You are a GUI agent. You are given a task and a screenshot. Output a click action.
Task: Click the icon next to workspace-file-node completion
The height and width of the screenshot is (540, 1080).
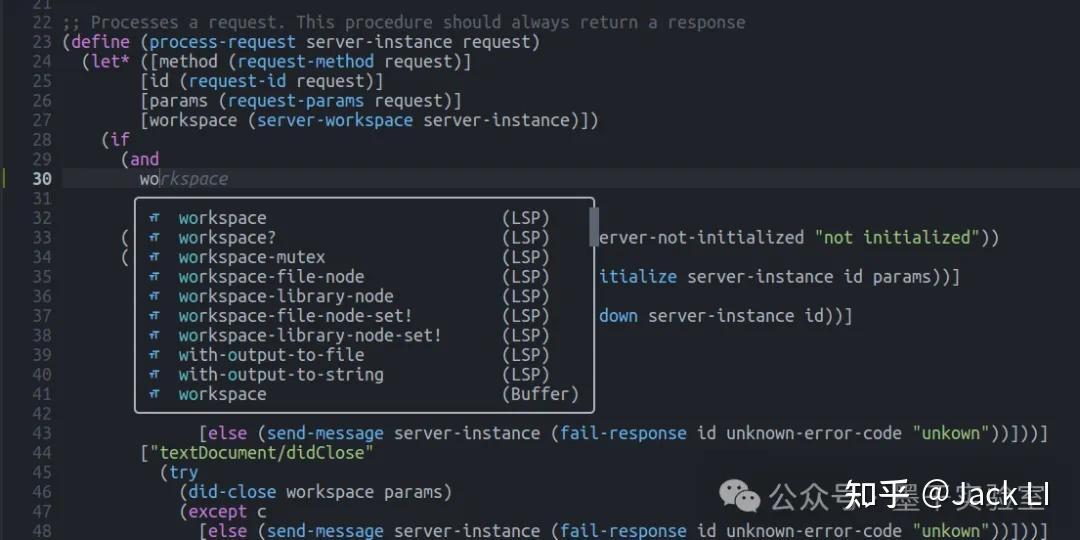[x=155, y=277]
